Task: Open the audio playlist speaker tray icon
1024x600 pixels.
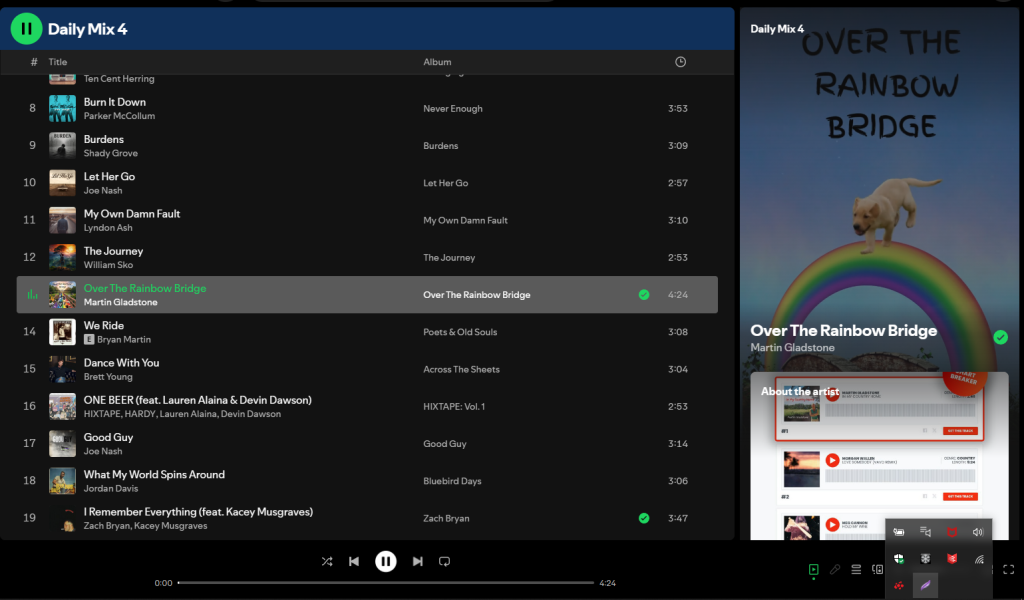Action: tap(925, 532)
